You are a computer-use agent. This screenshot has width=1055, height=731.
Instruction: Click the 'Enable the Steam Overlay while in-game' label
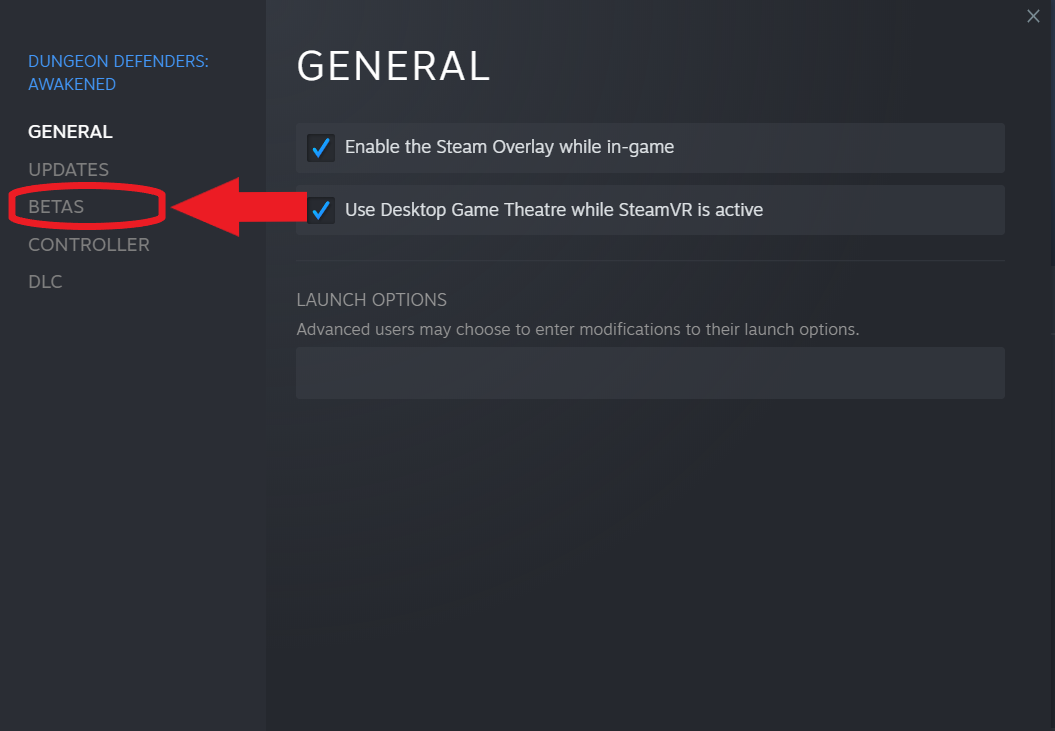[509, 147]
